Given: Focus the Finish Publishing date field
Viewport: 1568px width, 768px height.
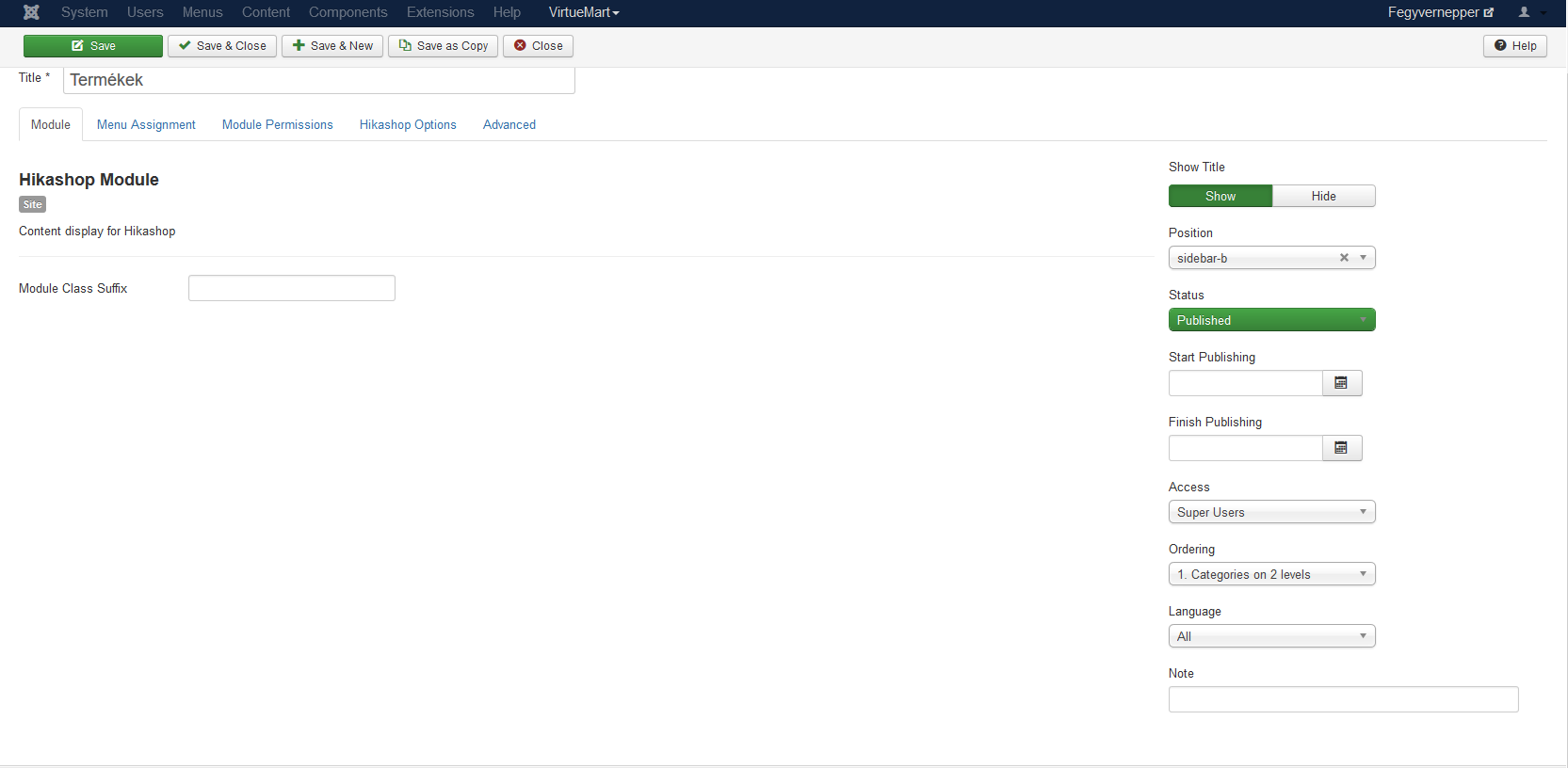Looking at the screenshot, I should [x=1246, y=448].
